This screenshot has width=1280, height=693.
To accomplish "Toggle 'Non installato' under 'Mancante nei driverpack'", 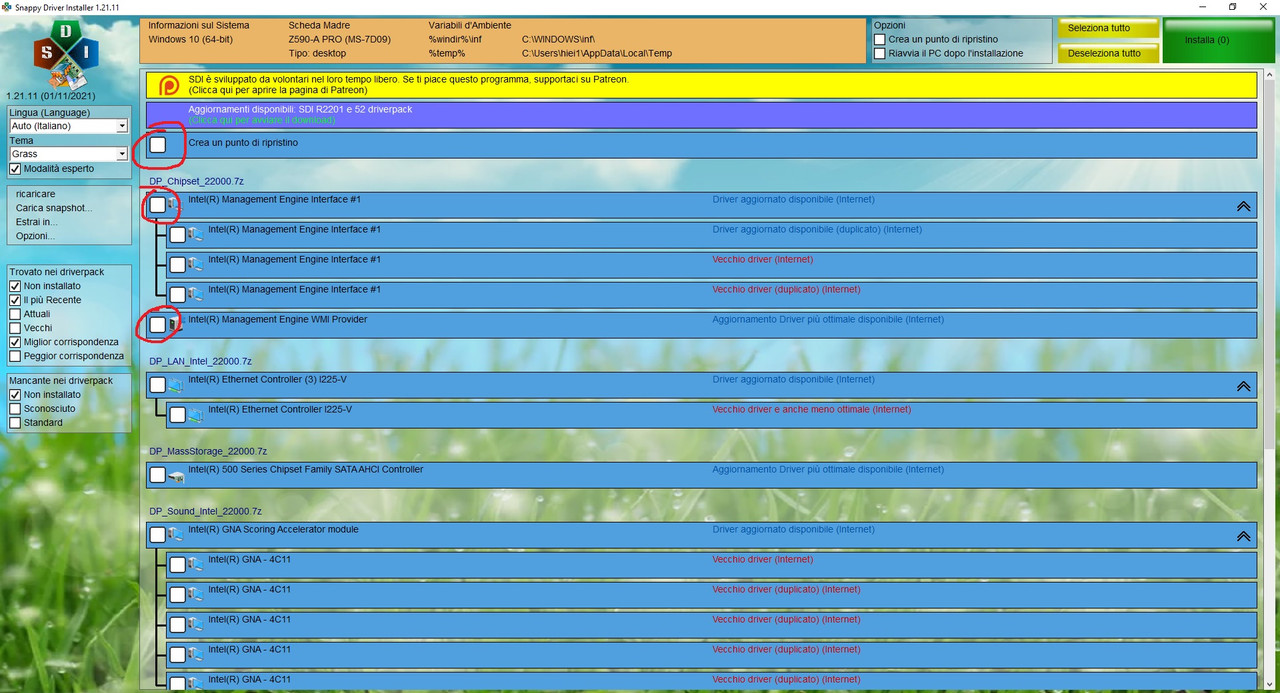I will tap(15, 394).
